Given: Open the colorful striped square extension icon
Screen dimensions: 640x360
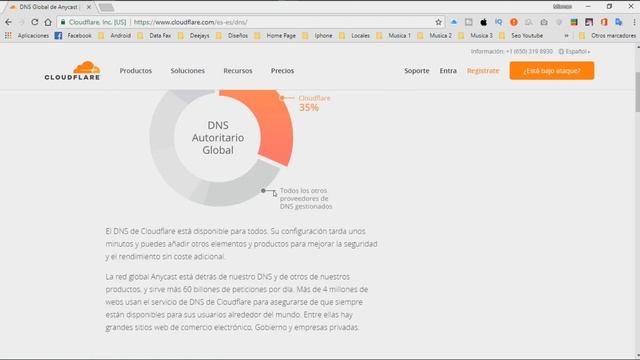Looking at the screenshot, I should pyautogui.click(x=574, y=22).
